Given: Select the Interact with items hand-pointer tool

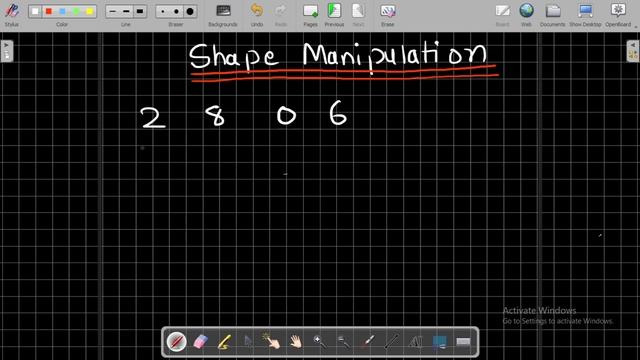Looking at the screenshot, I should (272, 342).
